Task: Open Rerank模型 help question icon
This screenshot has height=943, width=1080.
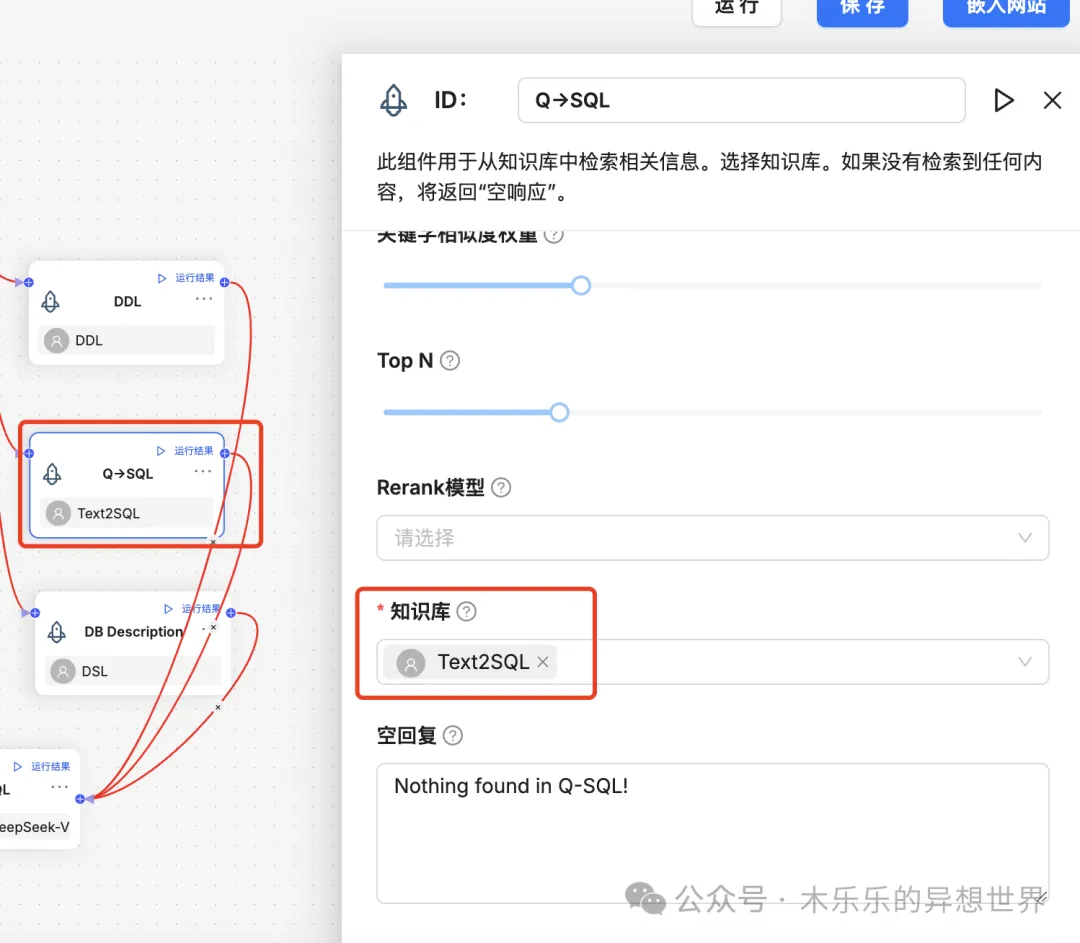Action: pos(501,488)
